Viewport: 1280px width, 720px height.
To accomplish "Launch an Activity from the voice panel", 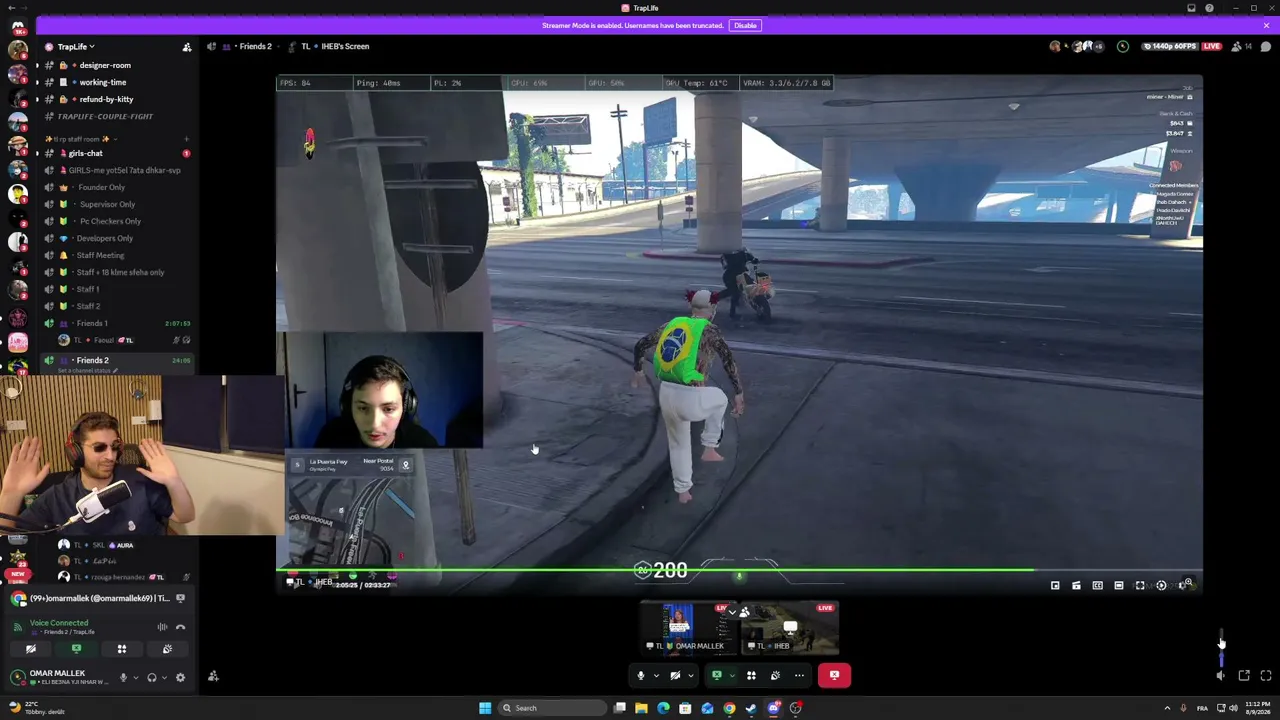I will coord(122,649).
